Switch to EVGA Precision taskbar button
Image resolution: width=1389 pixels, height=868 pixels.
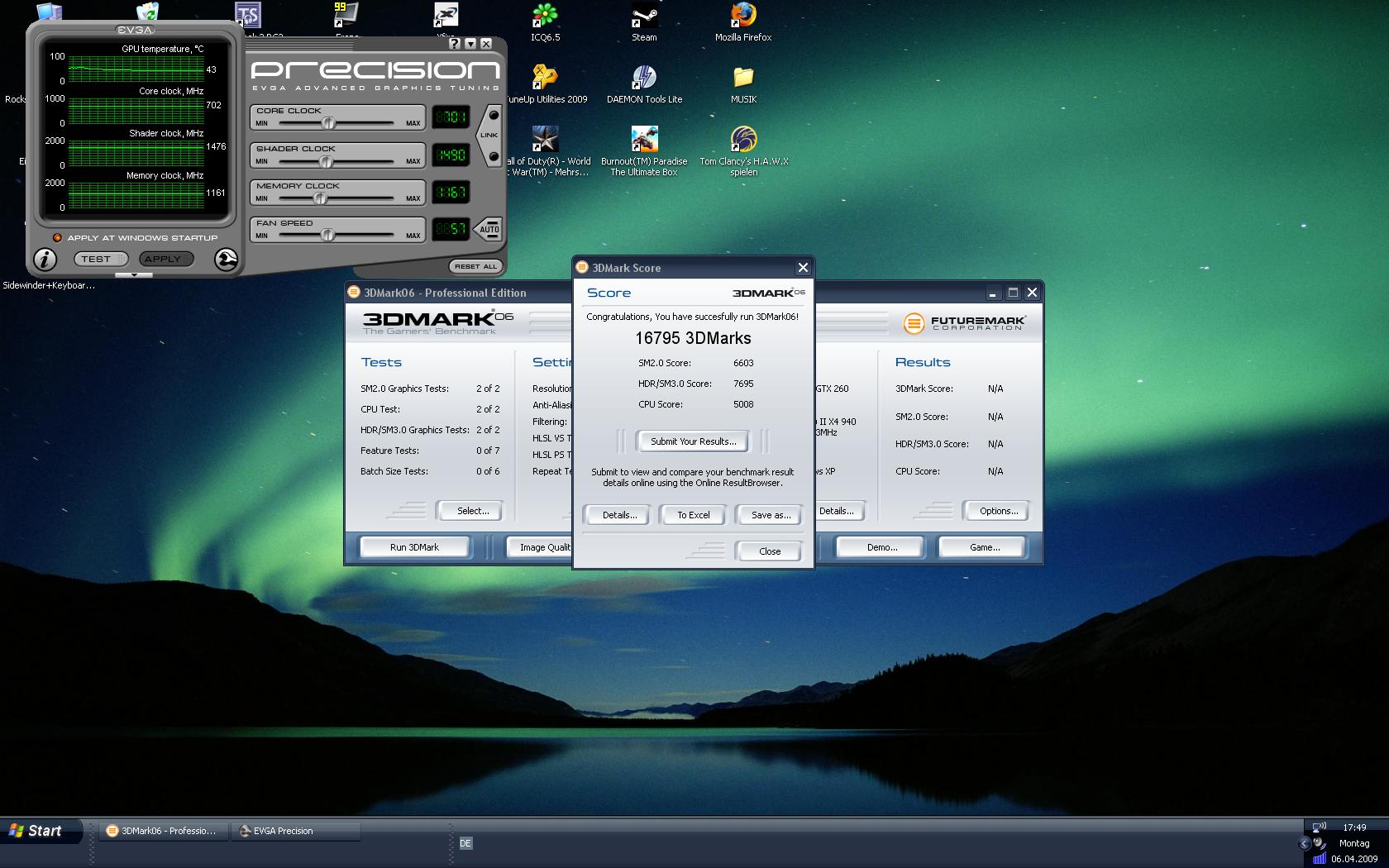tap(296, 831)
